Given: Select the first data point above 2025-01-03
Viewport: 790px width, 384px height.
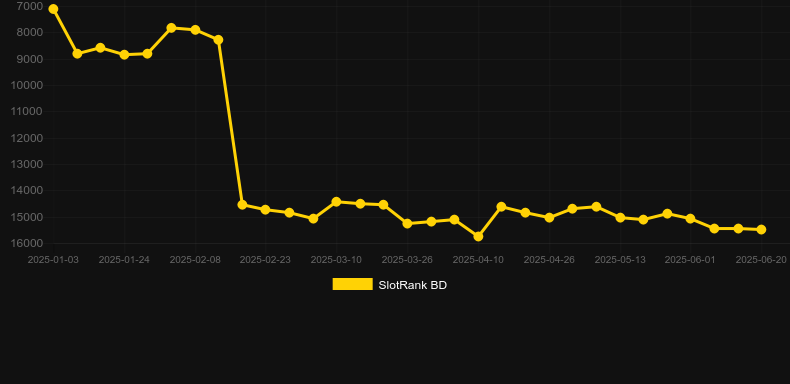Looking at the screenshot, I should 53,9.
